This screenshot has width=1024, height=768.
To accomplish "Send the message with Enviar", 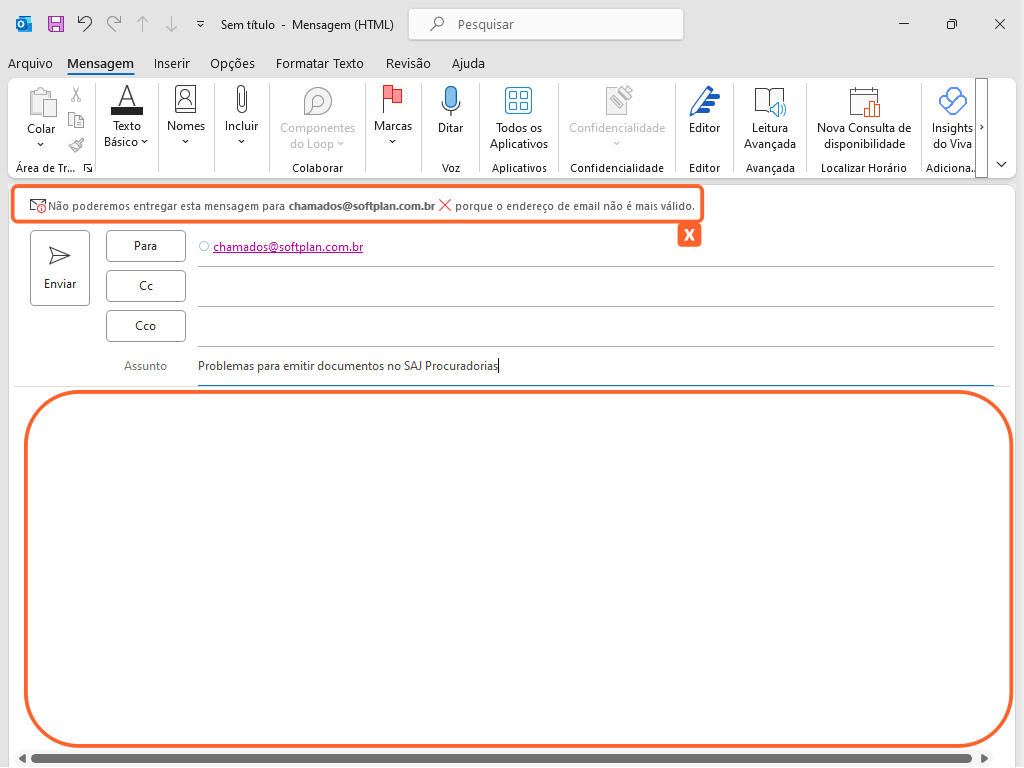I will click(60, 268).
